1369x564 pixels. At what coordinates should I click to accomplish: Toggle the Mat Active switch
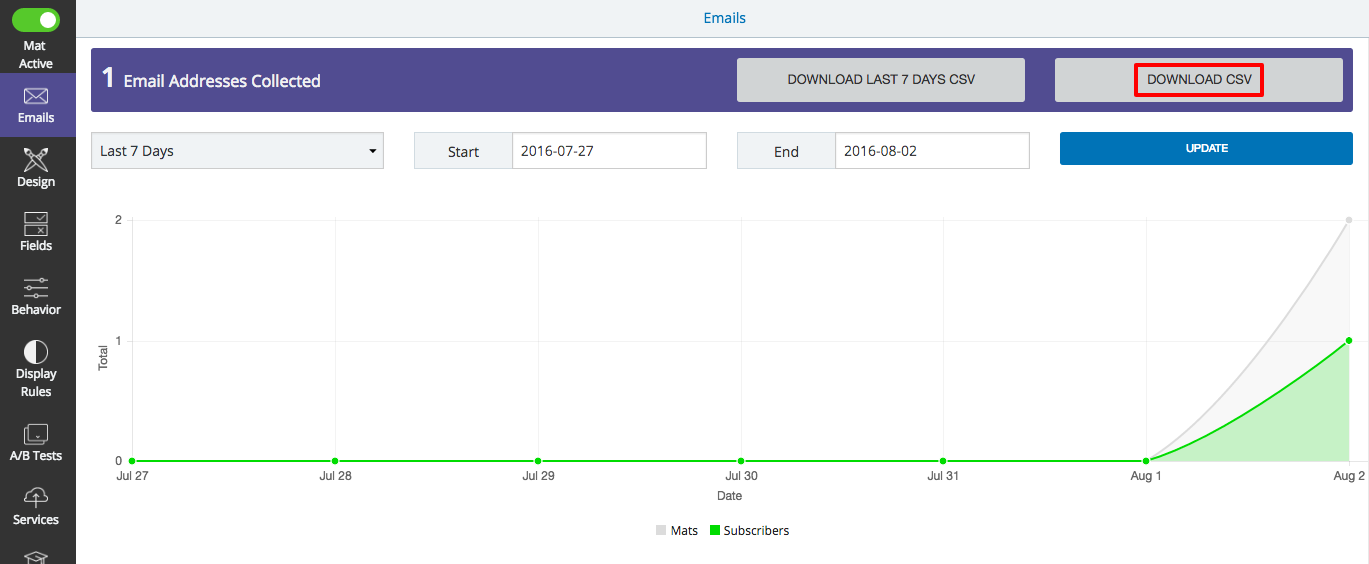click(x=36, y=20)
